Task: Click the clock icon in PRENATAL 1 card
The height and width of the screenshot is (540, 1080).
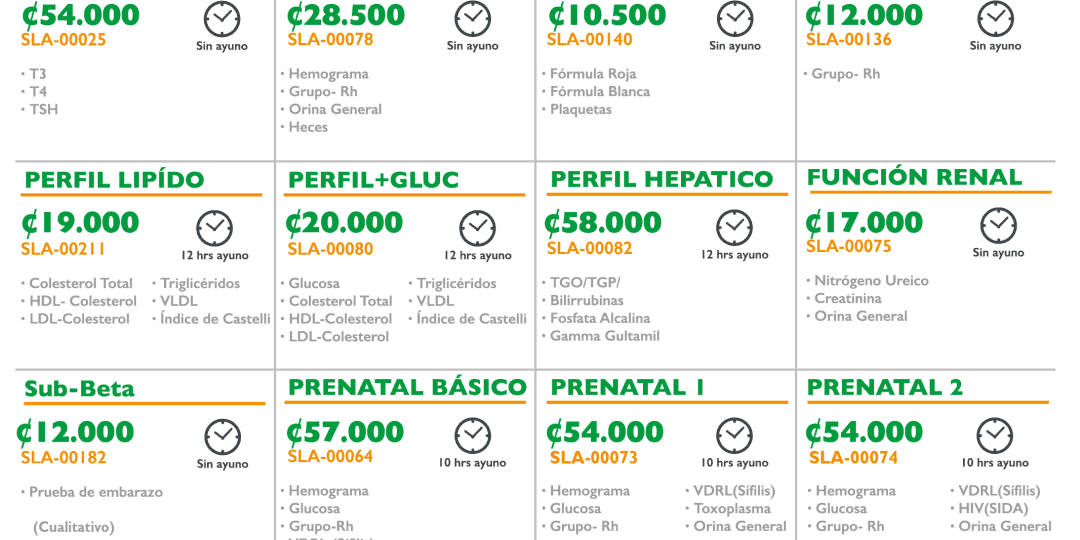Action: (734, 436)
